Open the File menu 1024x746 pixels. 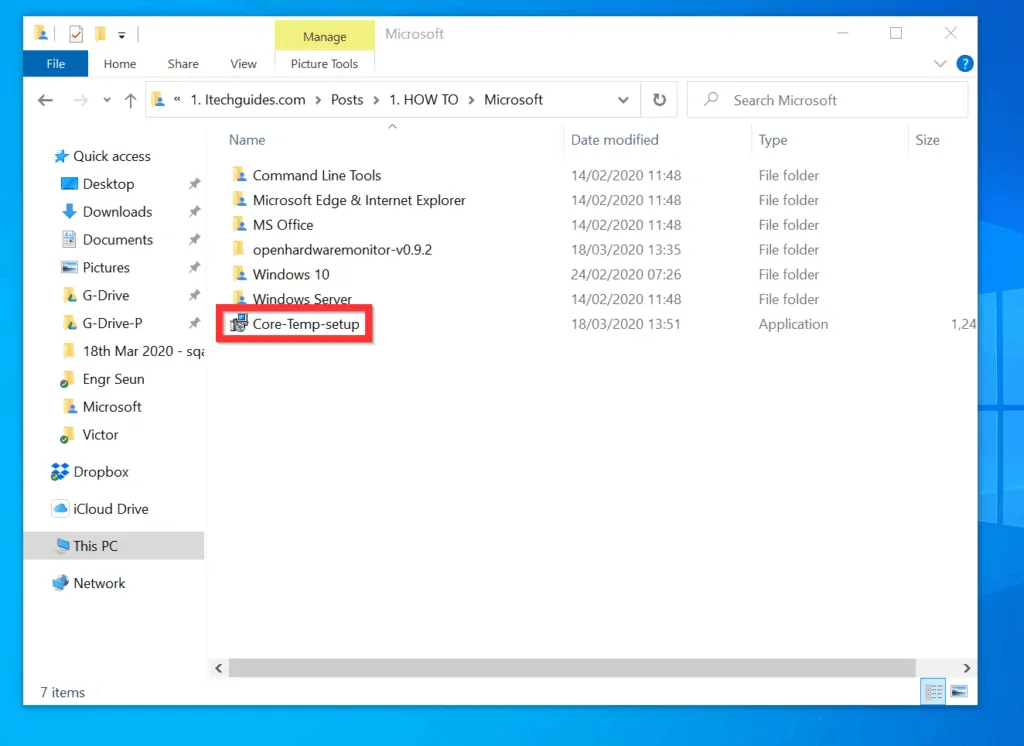tap(55, 64)
